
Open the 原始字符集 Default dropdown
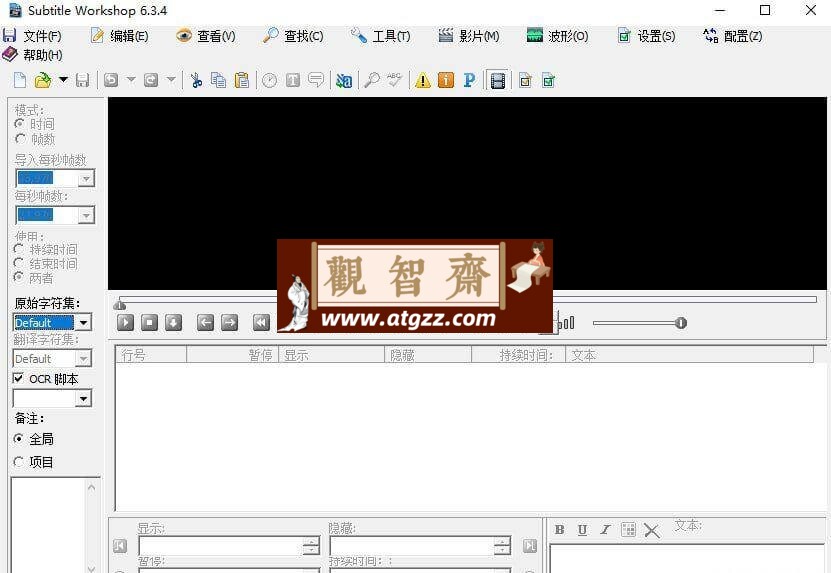(52, 322)
